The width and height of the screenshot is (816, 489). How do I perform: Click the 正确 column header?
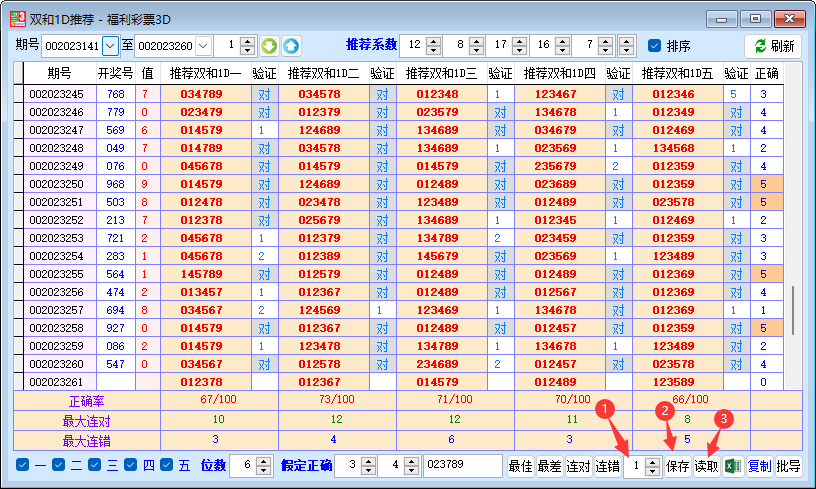[x=766, y=73]
